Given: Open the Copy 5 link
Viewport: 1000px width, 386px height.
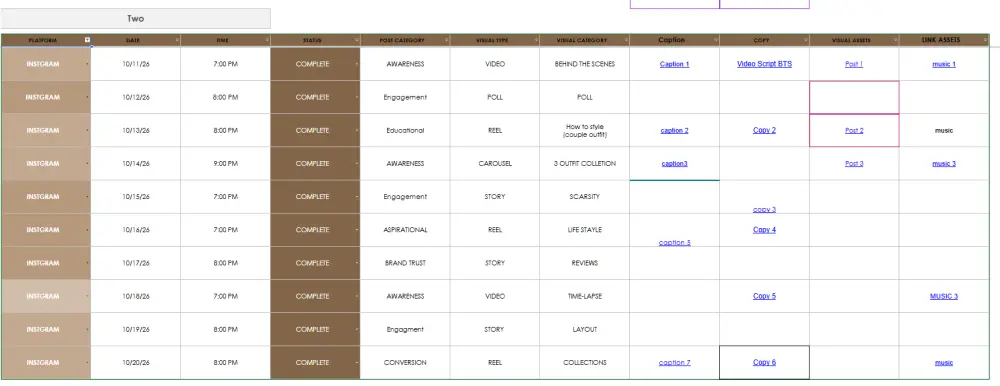Looking at the screenshot, I should [764, 296].
